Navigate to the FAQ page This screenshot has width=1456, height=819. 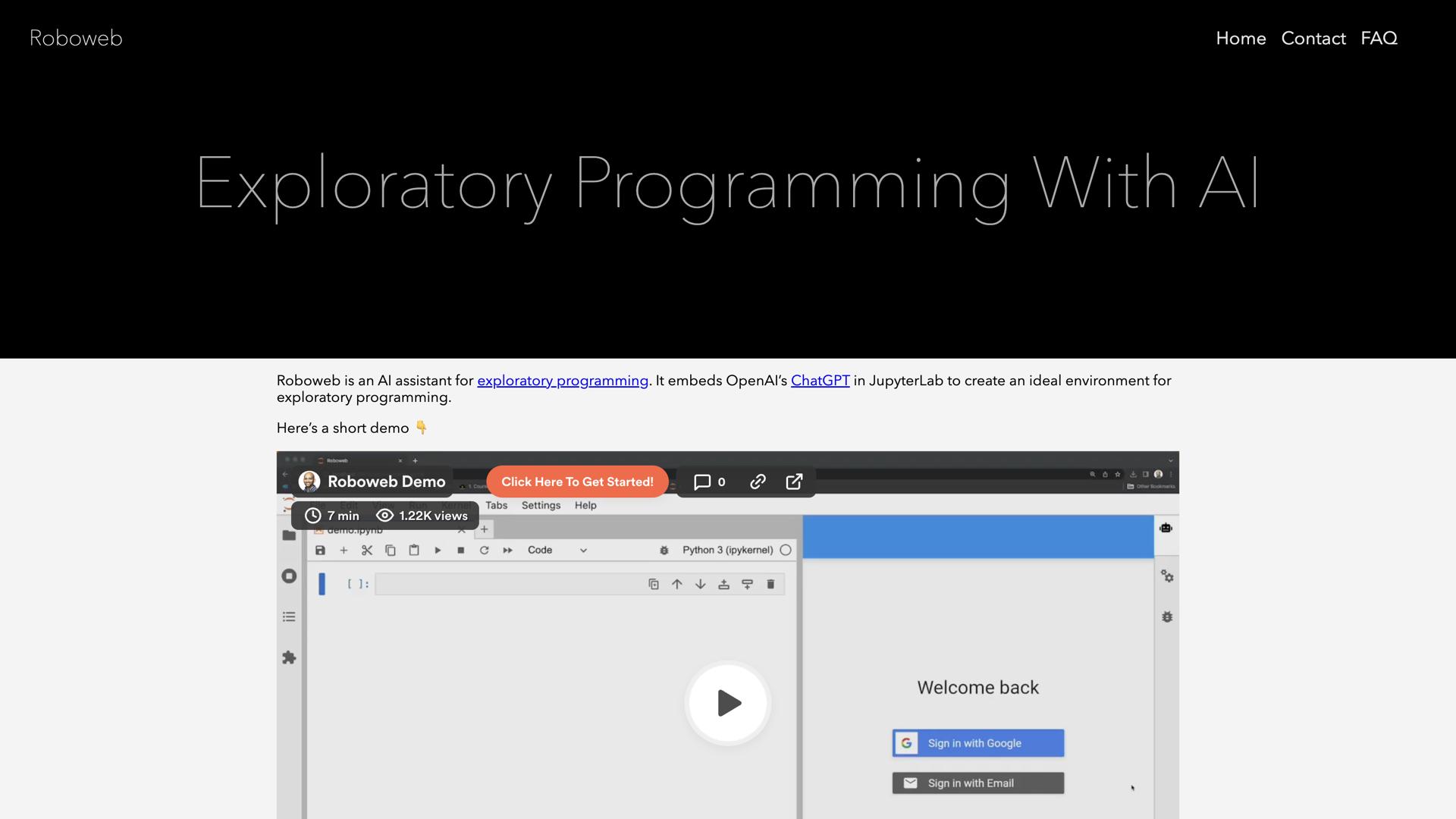1379,38
